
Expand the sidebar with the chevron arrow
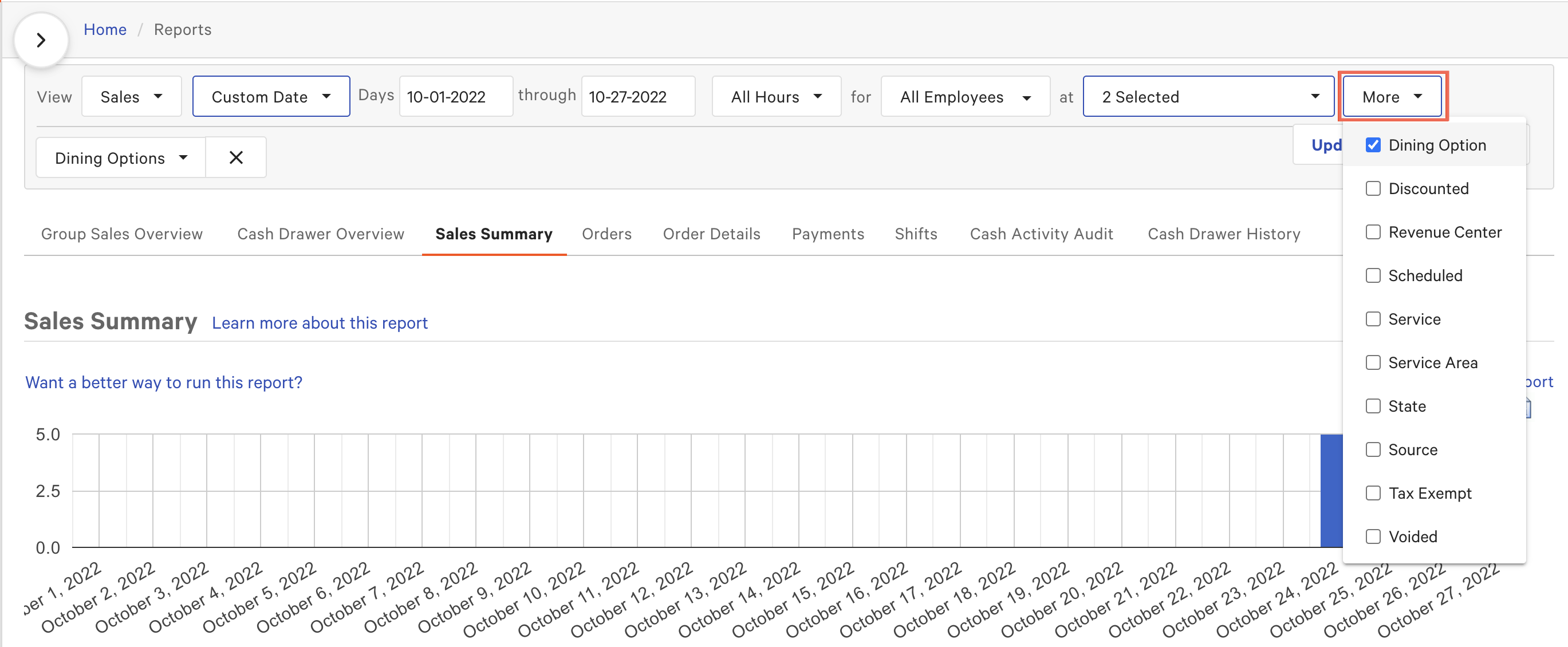41,40
